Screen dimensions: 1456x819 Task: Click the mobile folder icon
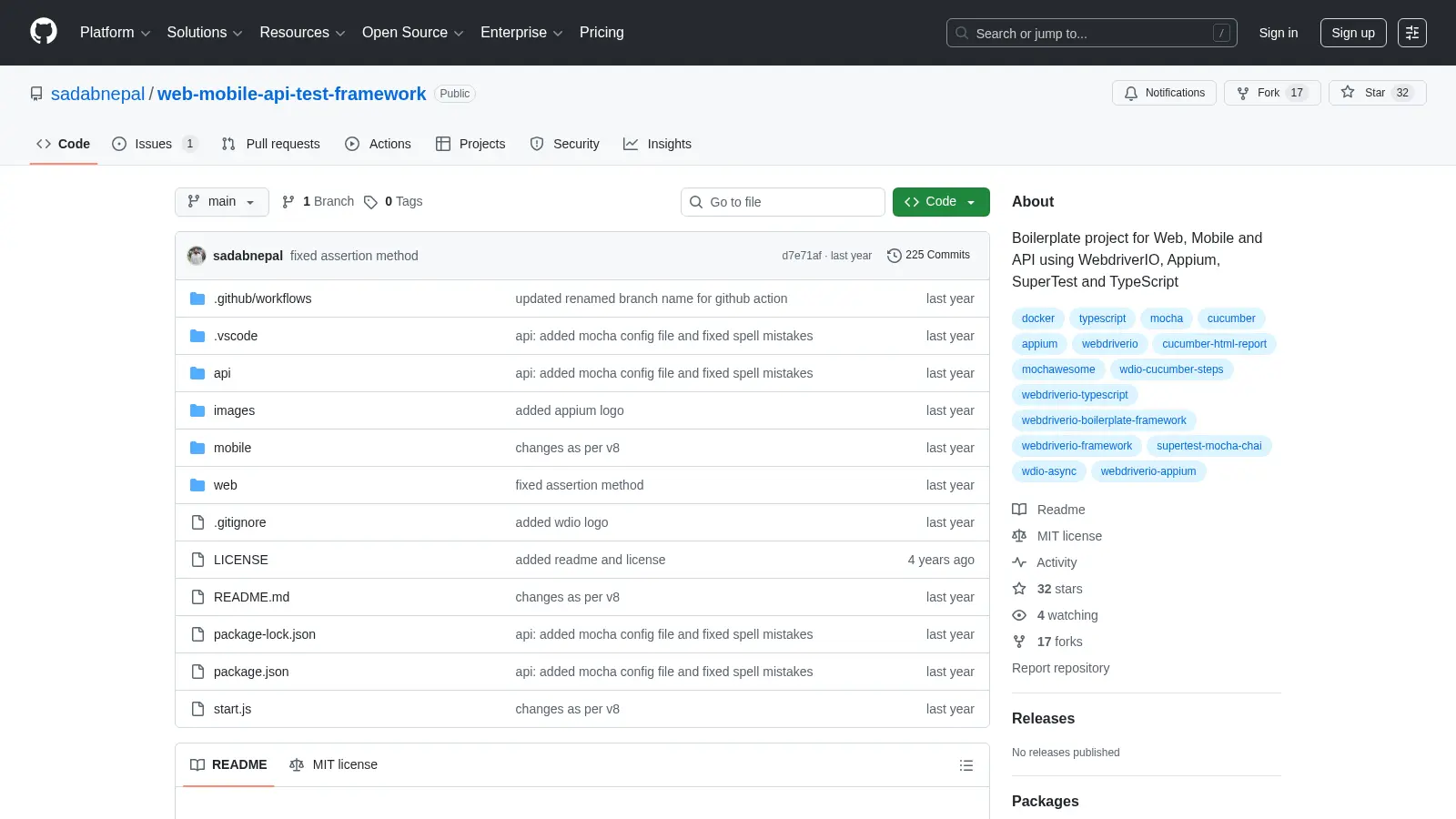point(197,448)
